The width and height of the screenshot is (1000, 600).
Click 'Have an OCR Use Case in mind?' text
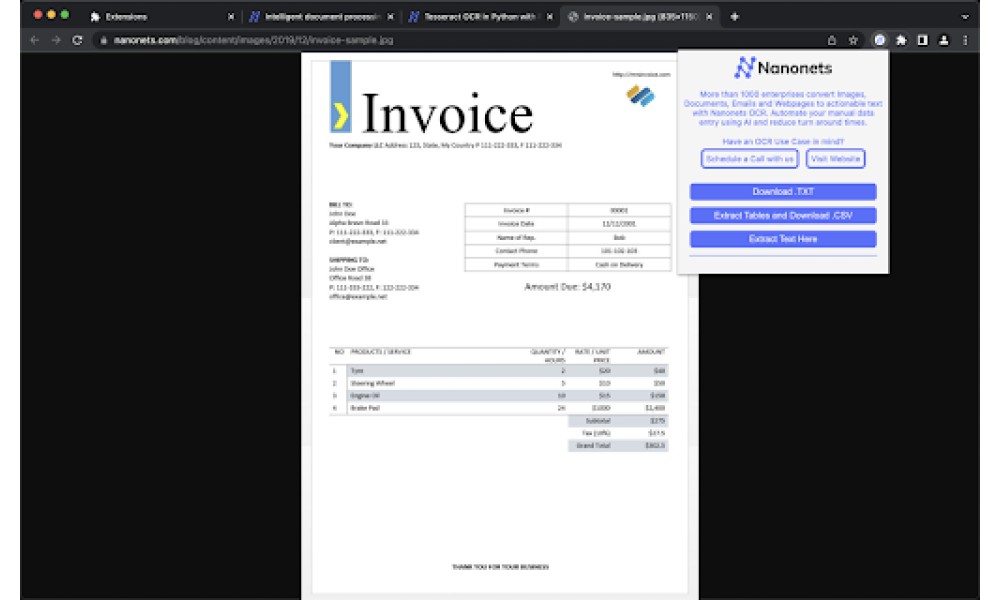(x=783, y=142)
